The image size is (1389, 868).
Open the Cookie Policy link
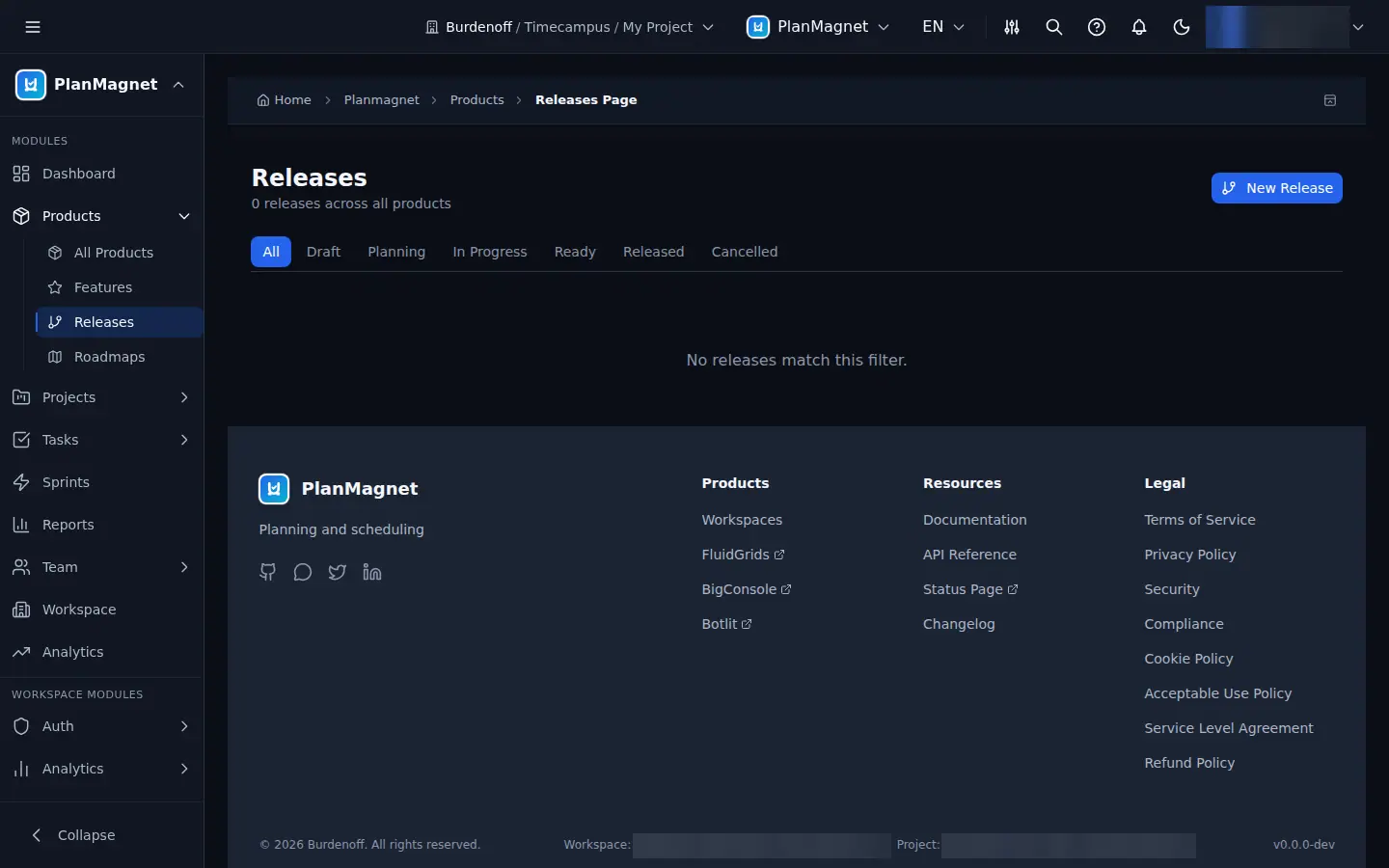pyautogui.click(x=1188, y=659)
